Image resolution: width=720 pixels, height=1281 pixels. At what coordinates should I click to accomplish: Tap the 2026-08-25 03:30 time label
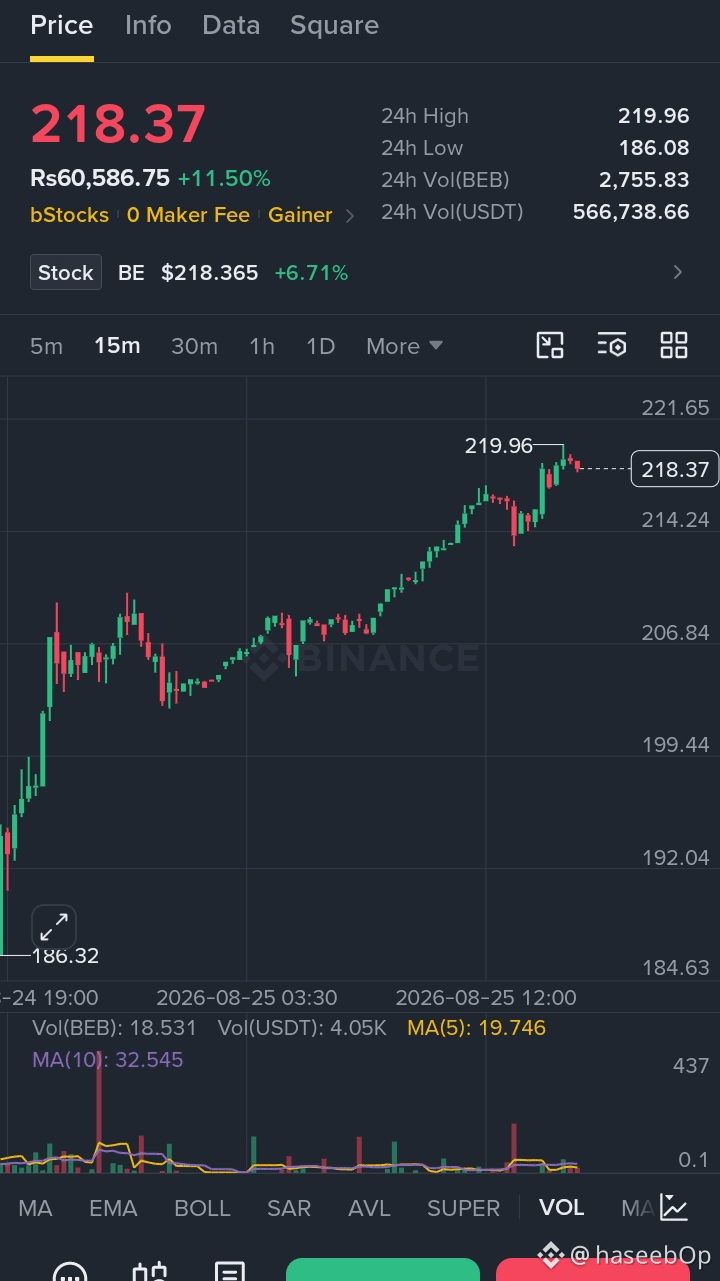point(247,998)
